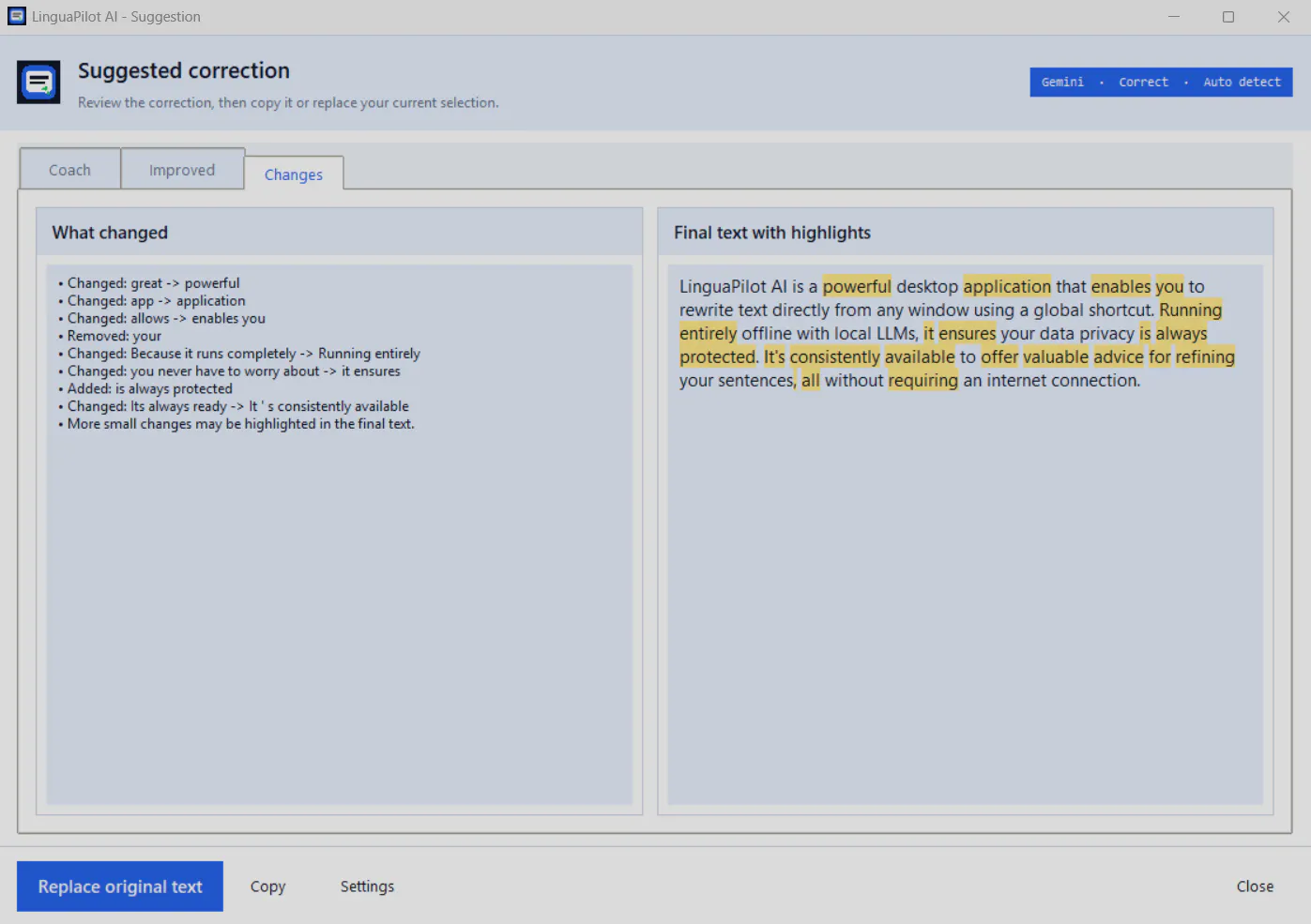This screenshot has width=1311, height=924.
Task: Click the highlighted word "application" in final text
Action: [1007, 287]
